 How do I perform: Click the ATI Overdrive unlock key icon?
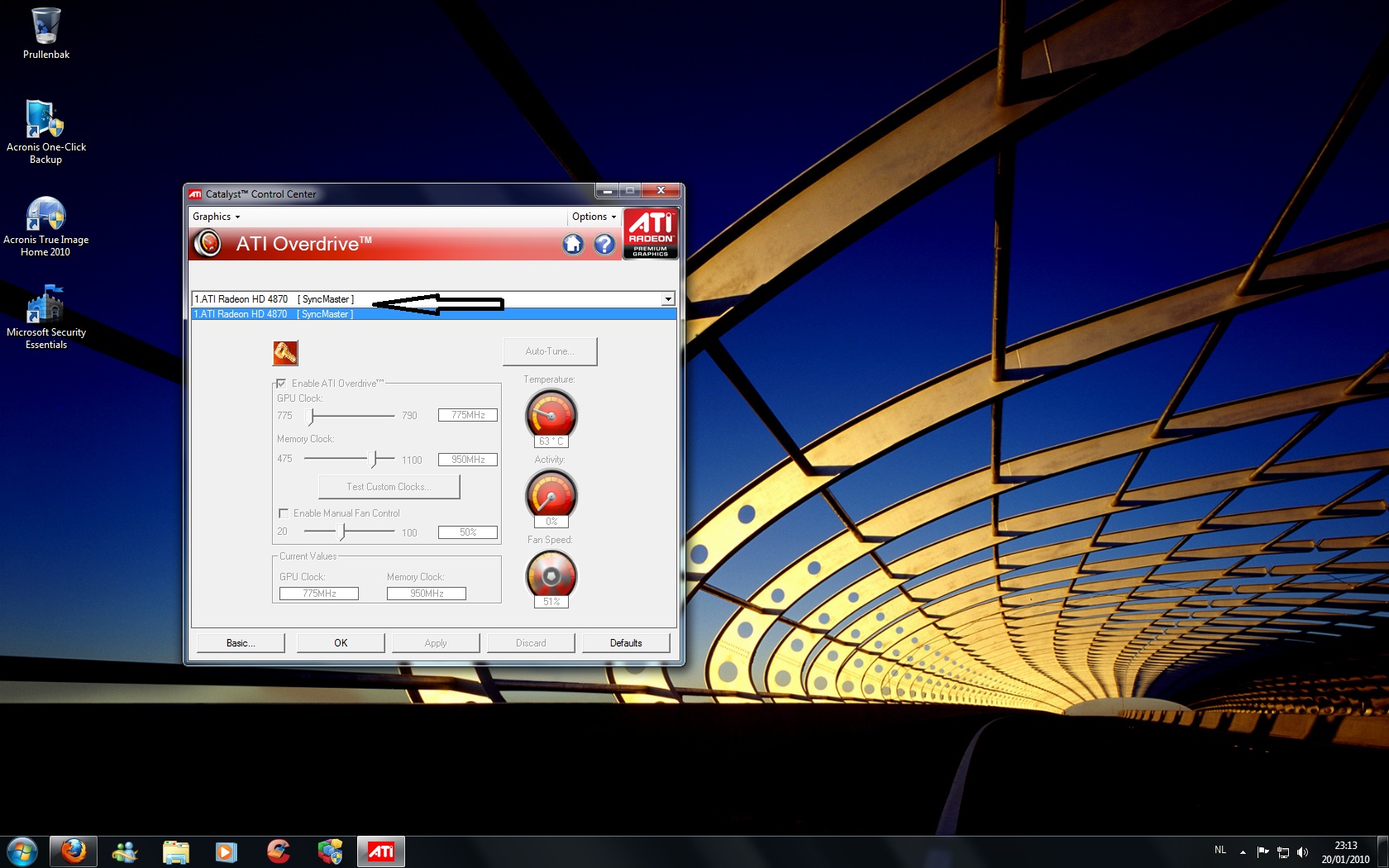pyautogui.click(x=285, y=353)
